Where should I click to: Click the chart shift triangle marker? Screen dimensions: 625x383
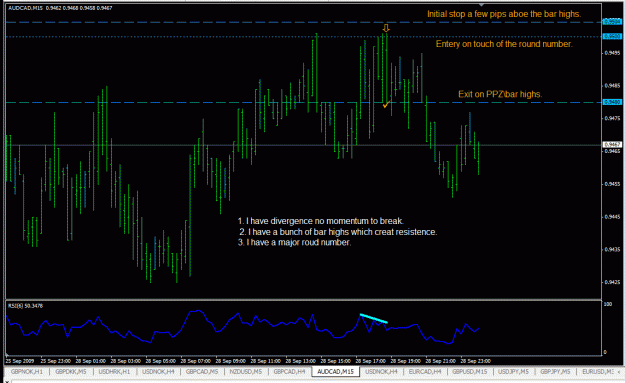tap(482, 5)
